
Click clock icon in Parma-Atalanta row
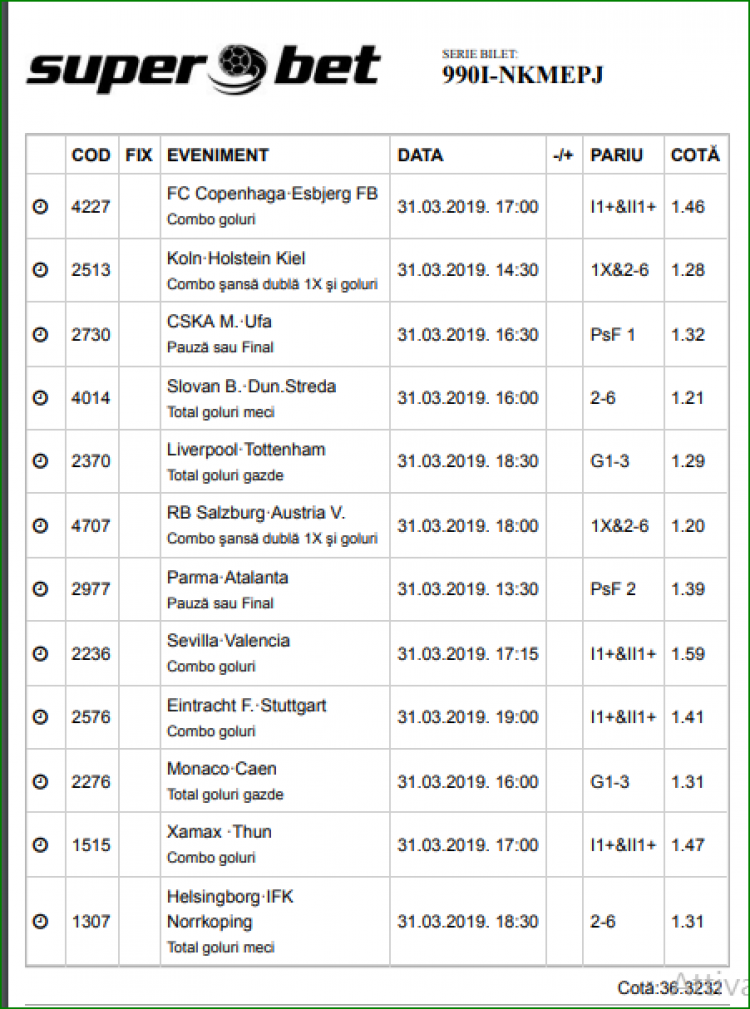click(x=40, y=589)
